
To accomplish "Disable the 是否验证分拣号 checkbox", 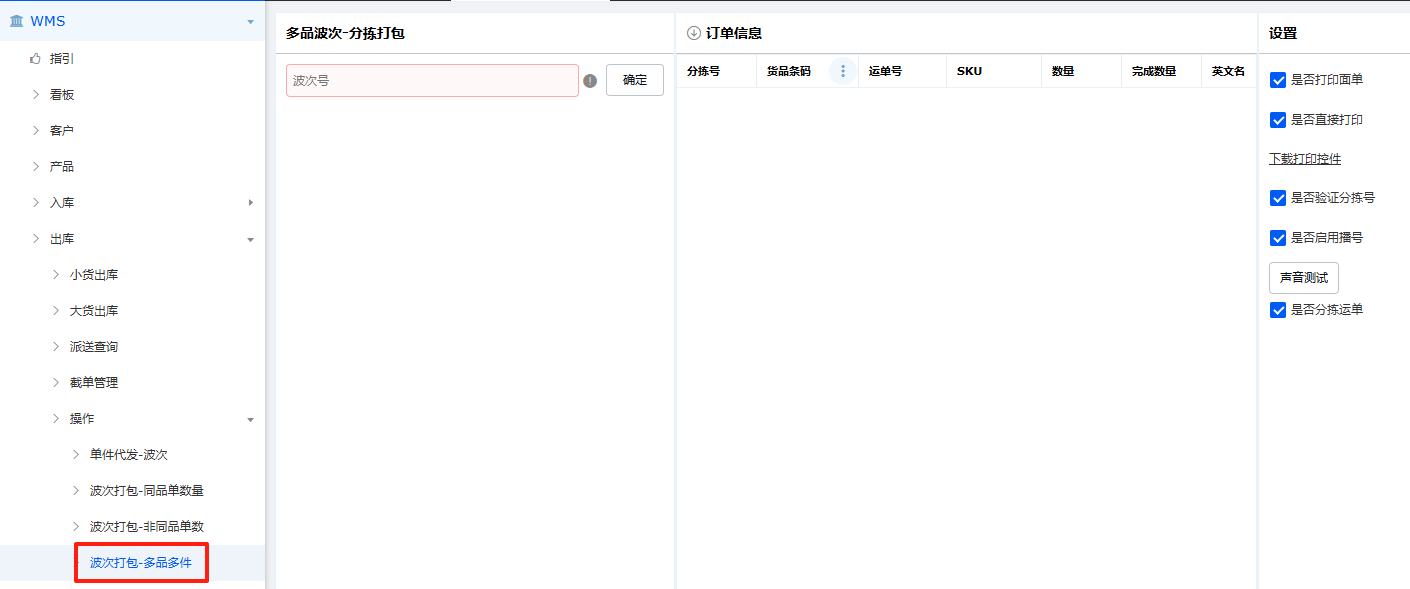I will [x=1278, y=198].
